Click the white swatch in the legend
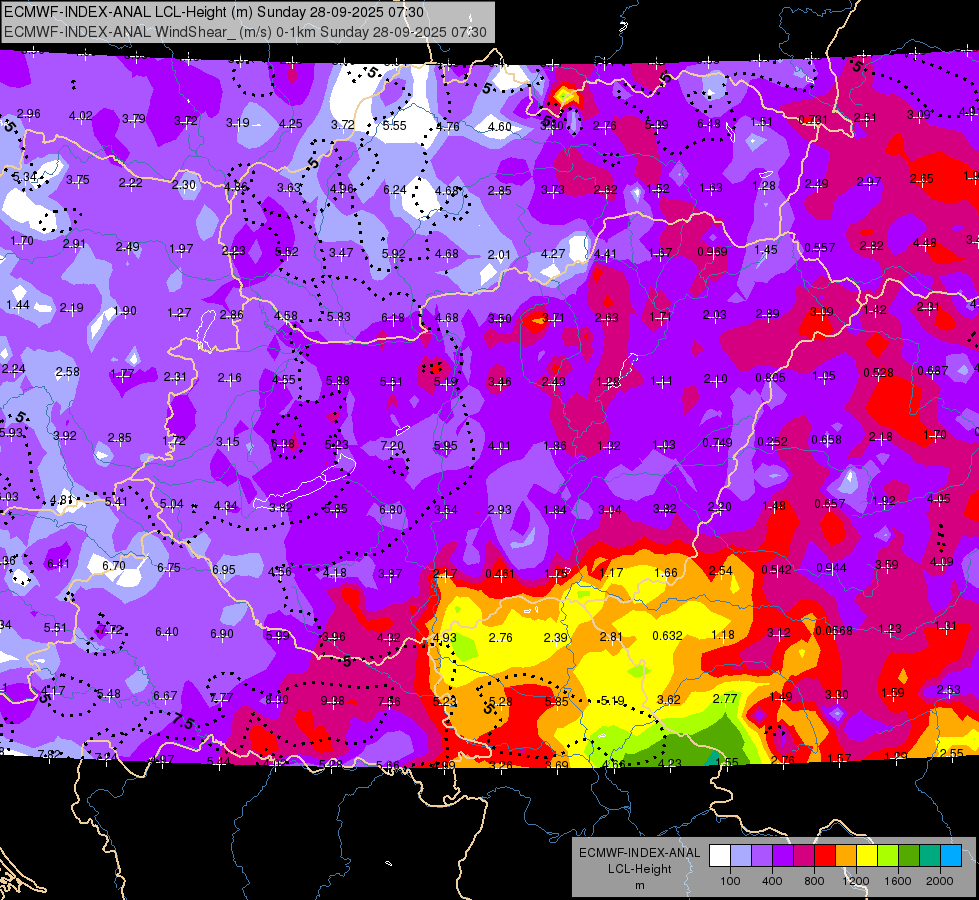The height and width of the screenshot is (900, 979). (x=720, y=856)
